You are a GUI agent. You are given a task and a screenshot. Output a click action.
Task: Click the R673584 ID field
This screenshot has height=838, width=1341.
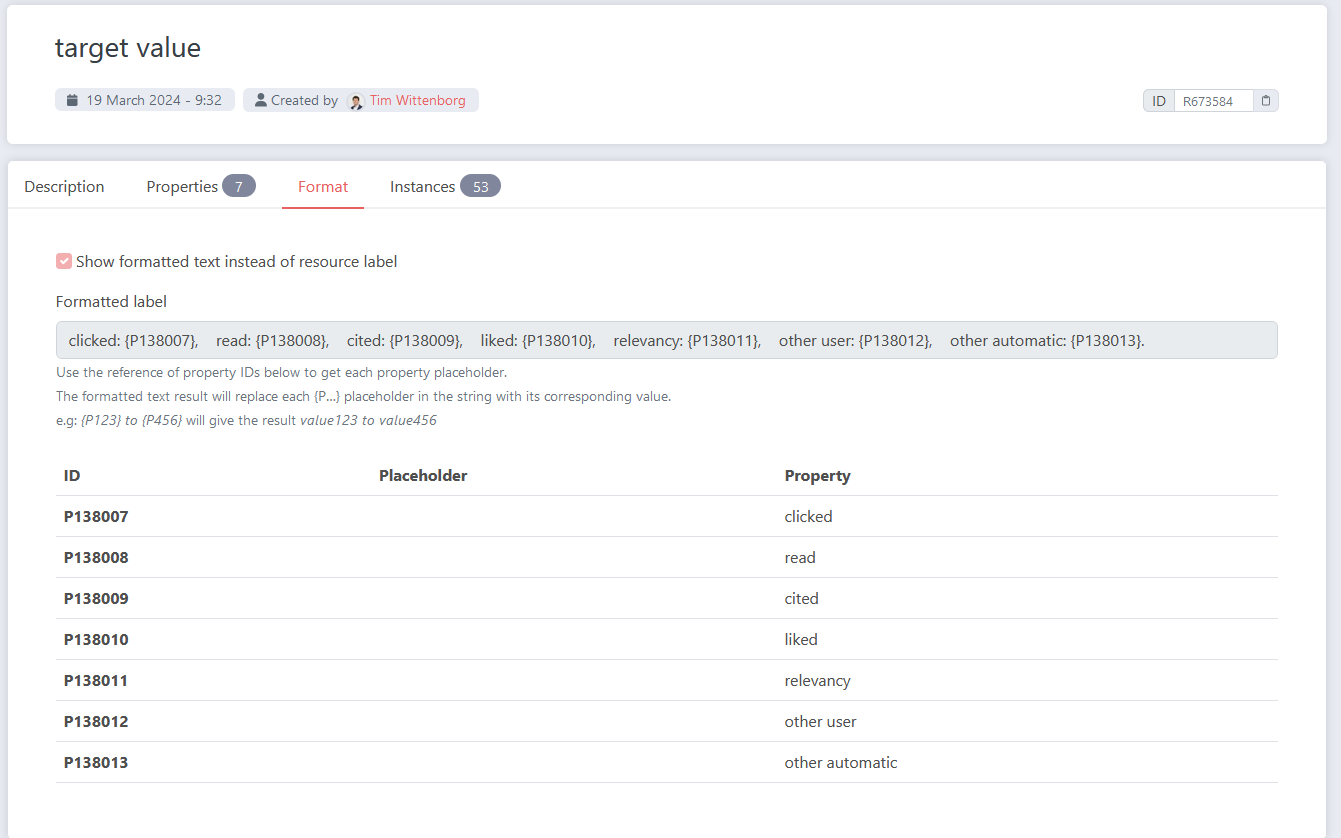click(x=1212, y=101)
